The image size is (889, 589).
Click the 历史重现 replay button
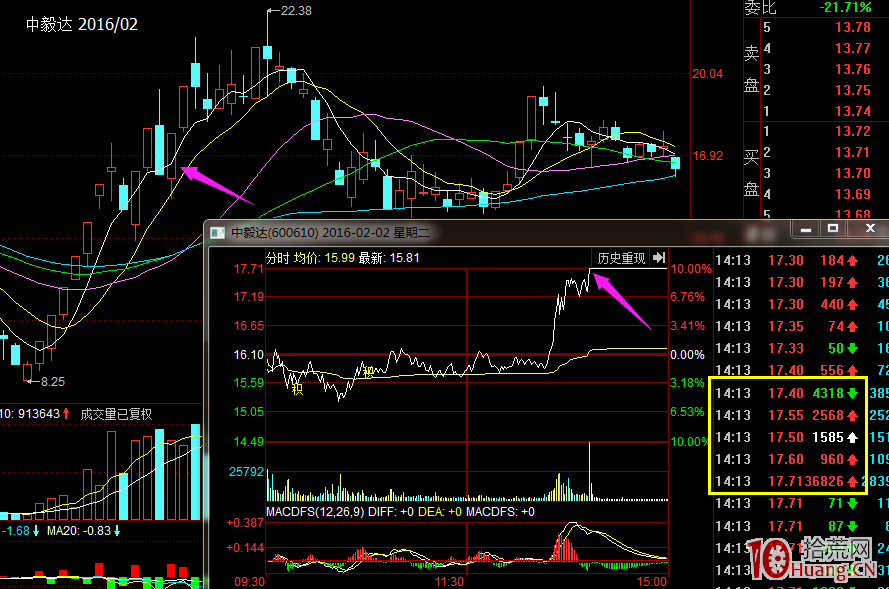(620, 258)
